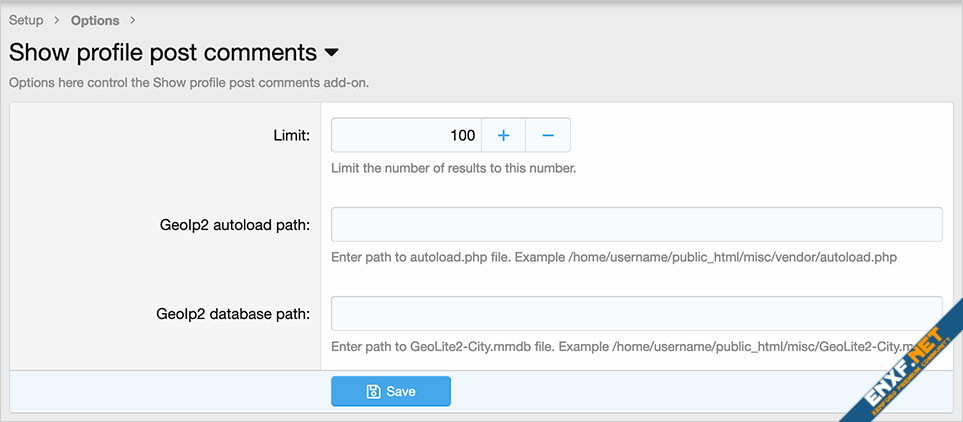The image size is (963, 422).
Task: Click the 'Limit the number of results' hint
Action: click(453, 168)
